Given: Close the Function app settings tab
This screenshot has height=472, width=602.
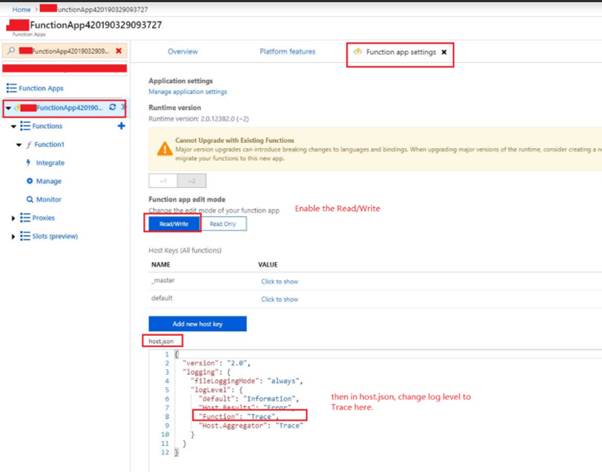Looking at the screenshot, I should tap(444, 52).
